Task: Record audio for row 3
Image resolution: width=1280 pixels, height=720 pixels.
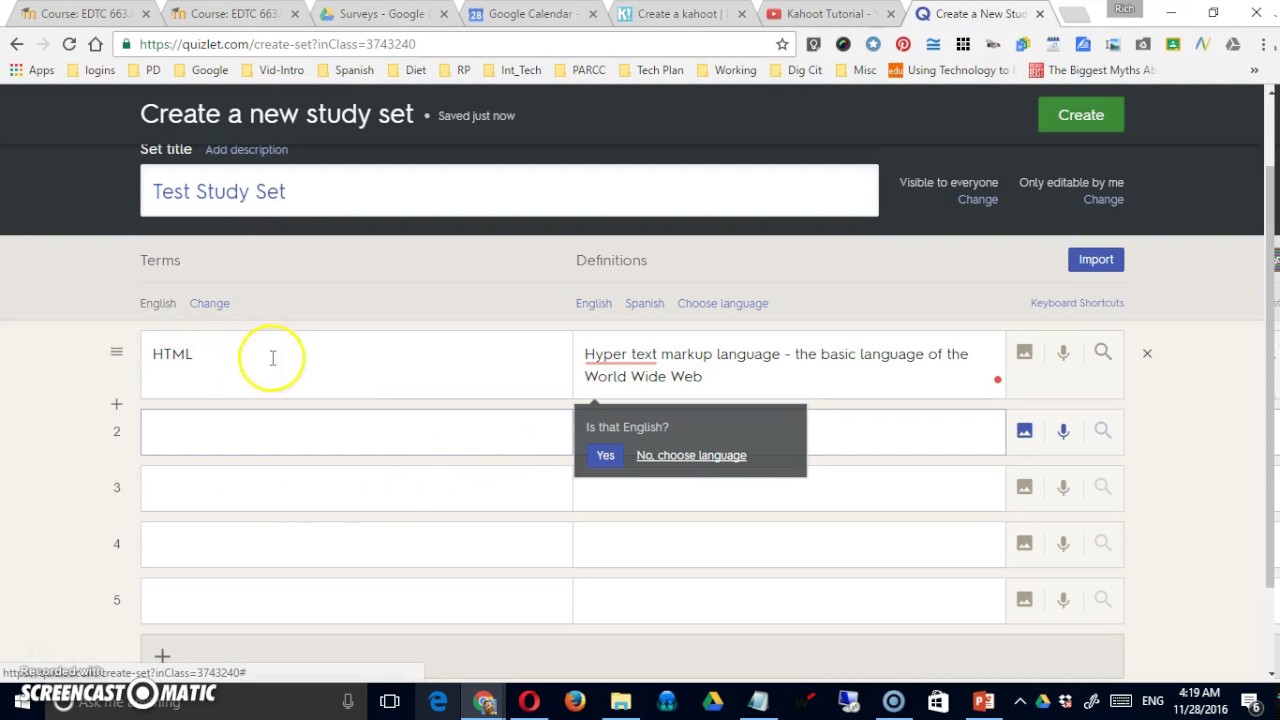Action: pyautogui.click(x=1063, y=487)
